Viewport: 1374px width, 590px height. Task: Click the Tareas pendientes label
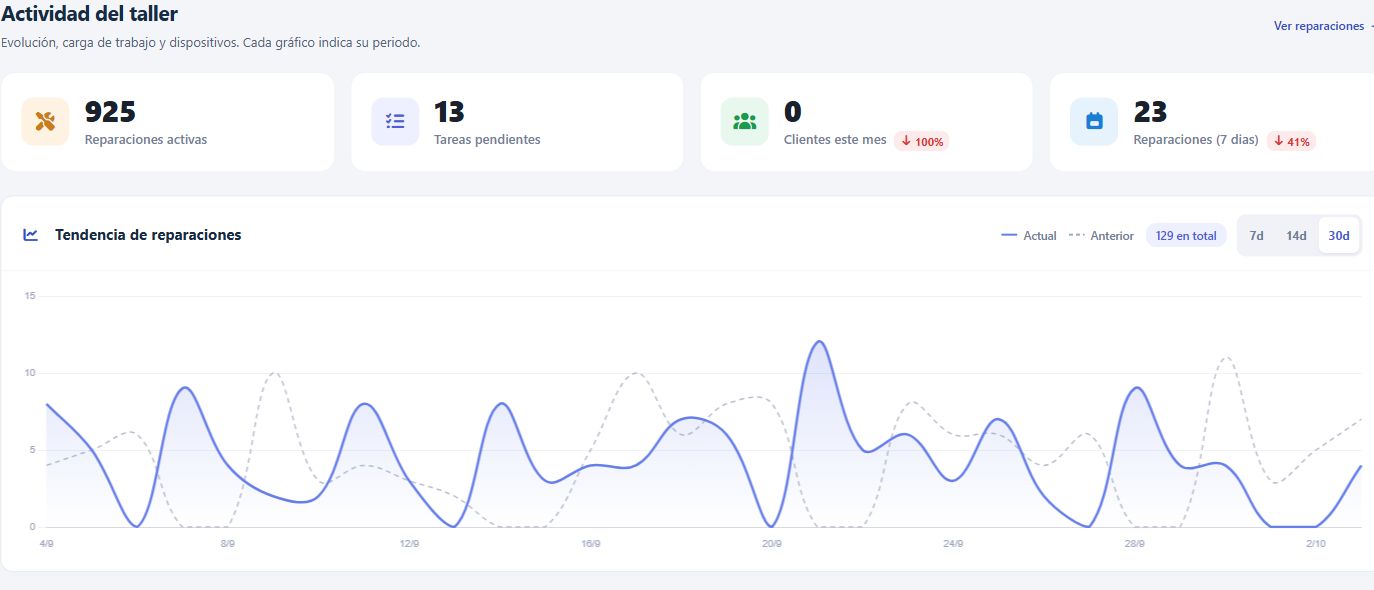coord(487,140)
